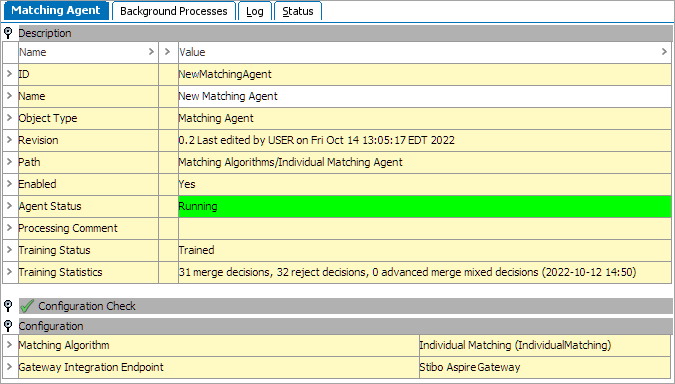The image size is (675, 384).
Task: Click the Gateway Integration Endpoint label
Action: (x=91, y=367)
